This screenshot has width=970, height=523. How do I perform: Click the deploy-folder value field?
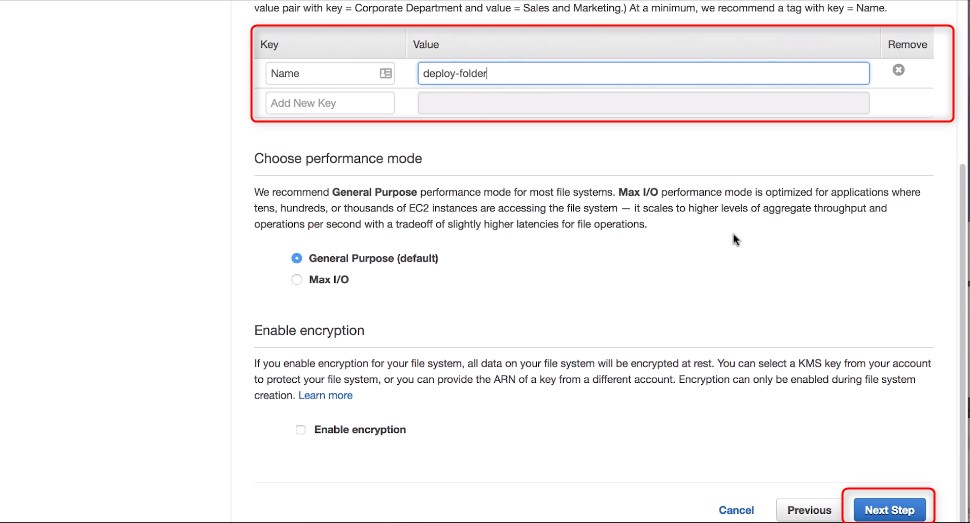(643, 73)
